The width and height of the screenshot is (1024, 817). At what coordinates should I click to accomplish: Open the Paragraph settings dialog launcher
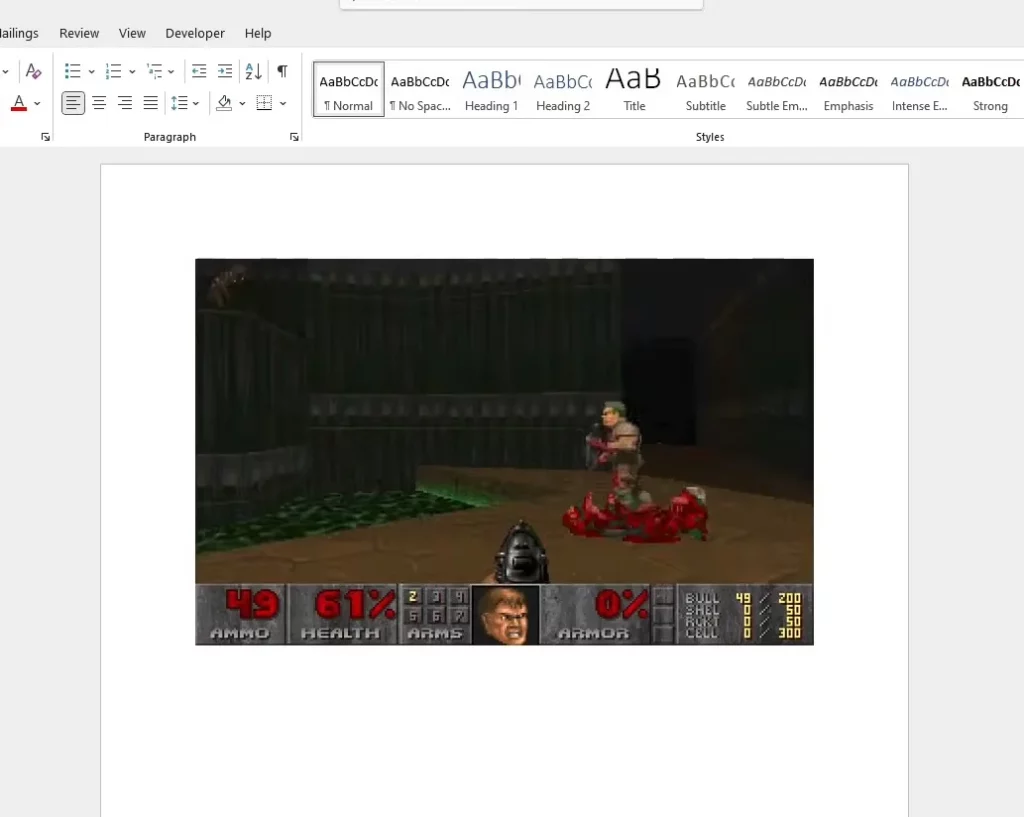pos(295,136)
